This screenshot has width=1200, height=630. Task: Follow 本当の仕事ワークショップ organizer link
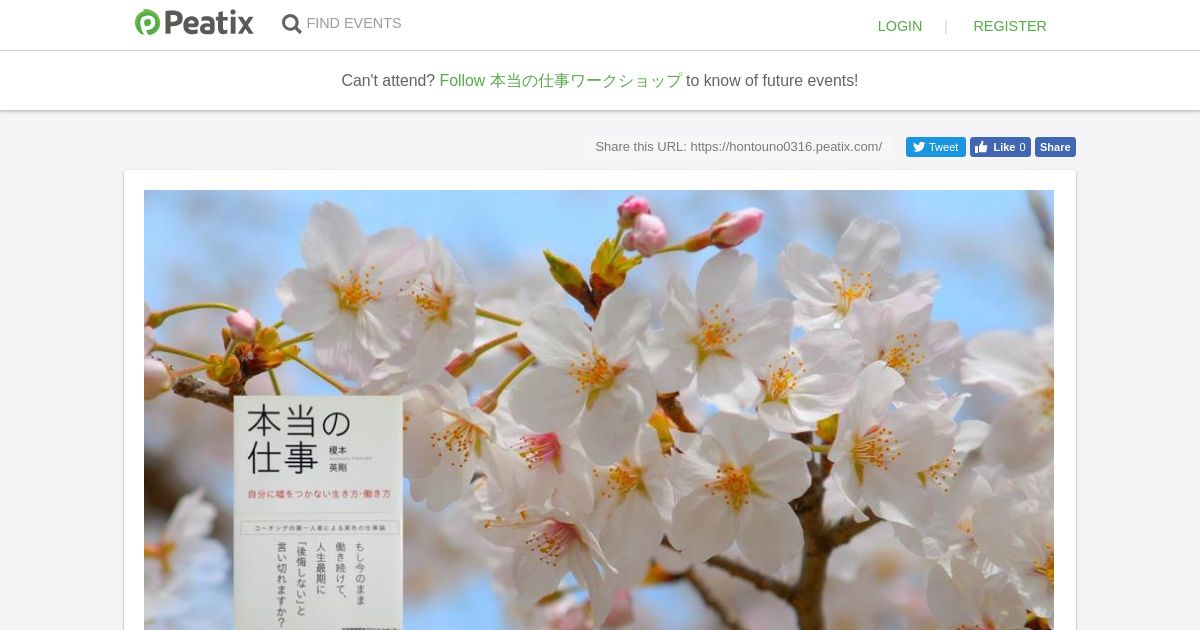click(561, 80)
